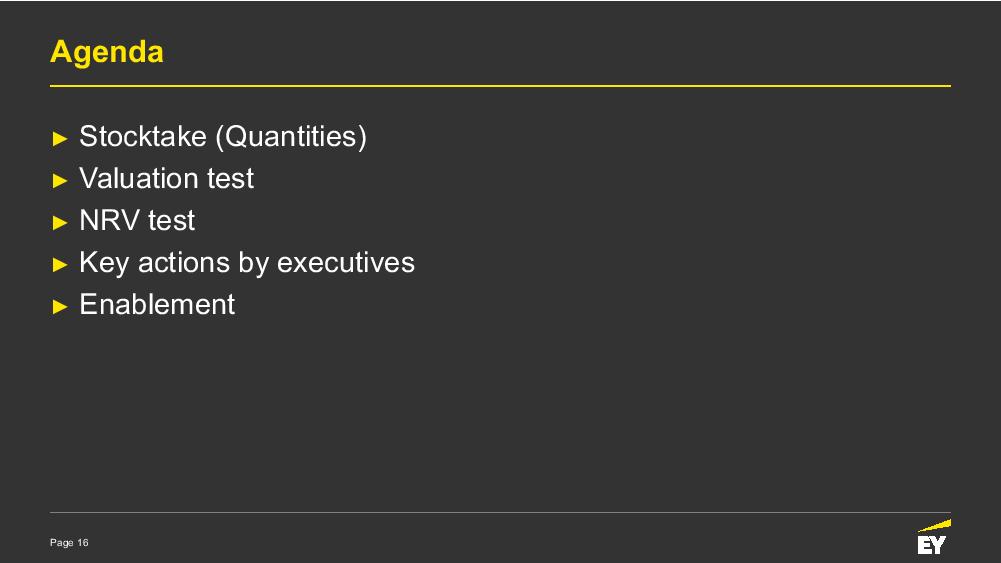Click the yellow line under Agenda title
This screenshot has width=1001, height=563.
(x=500, y=86)
